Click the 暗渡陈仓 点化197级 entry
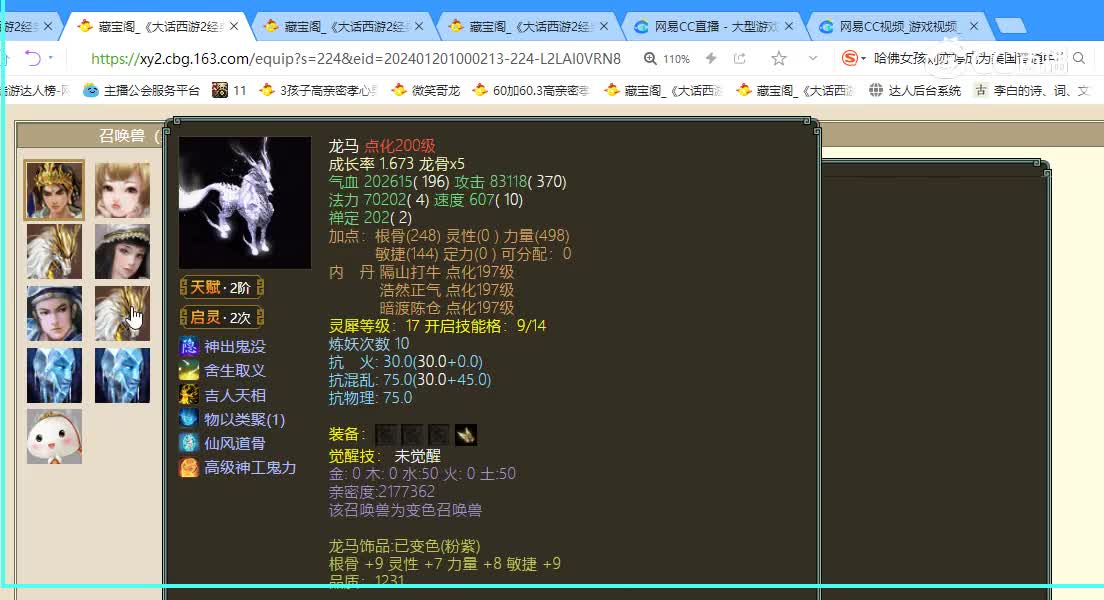The height and width of the screenshot is (600, 1104). [x=446, y=308]
